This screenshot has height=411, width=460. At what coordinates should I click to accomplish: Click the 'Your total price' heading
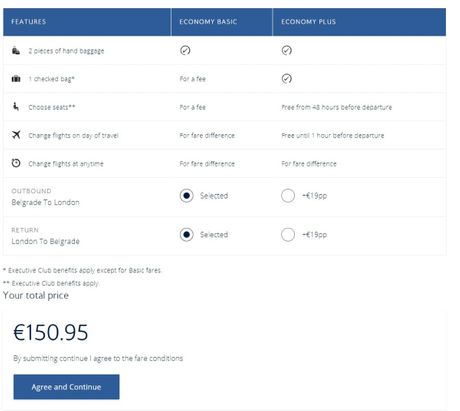point(36,295)
